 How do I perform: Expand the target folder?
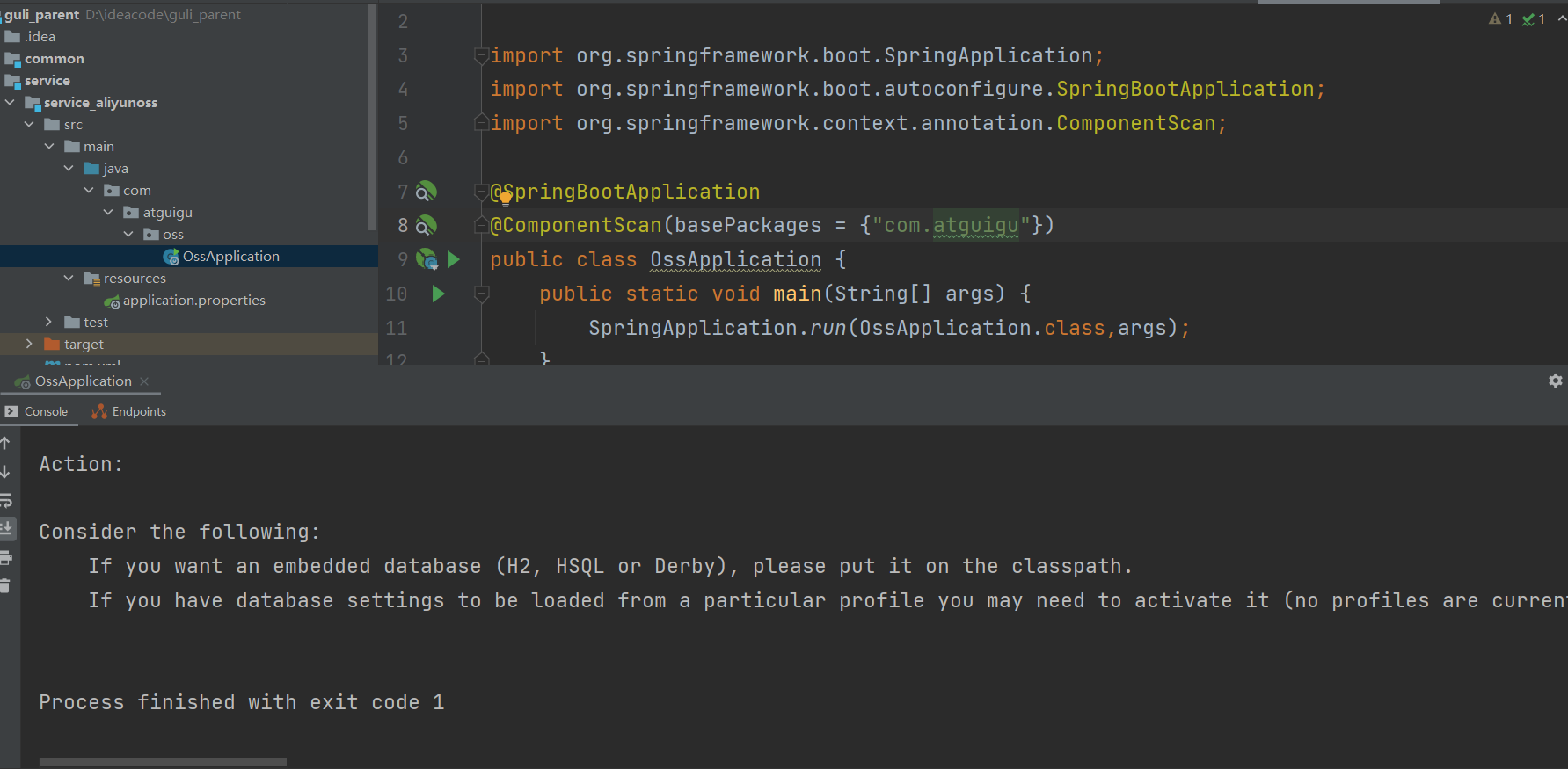[29, 344]
